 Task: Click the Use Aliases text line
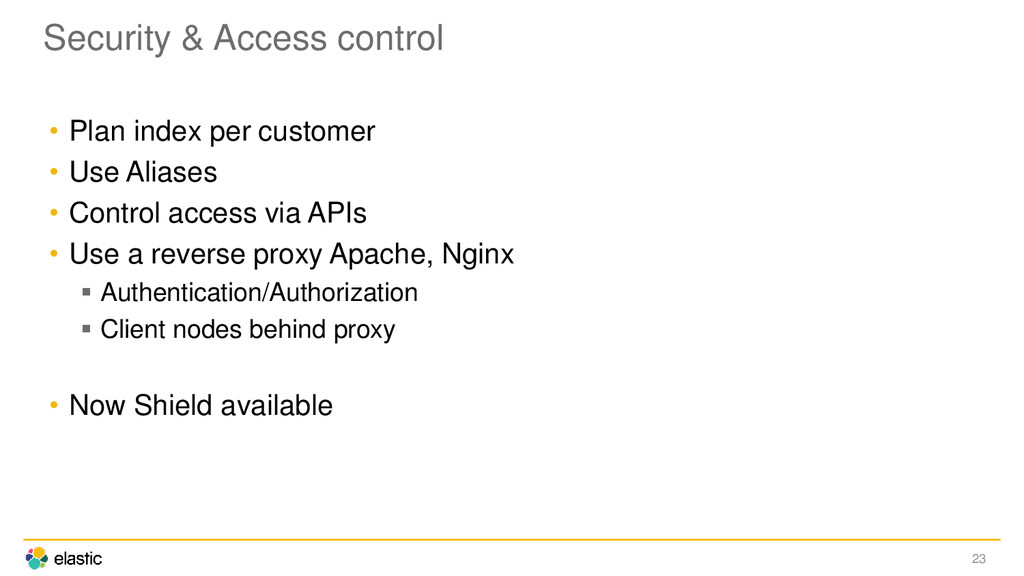click(x=143, y=172)
